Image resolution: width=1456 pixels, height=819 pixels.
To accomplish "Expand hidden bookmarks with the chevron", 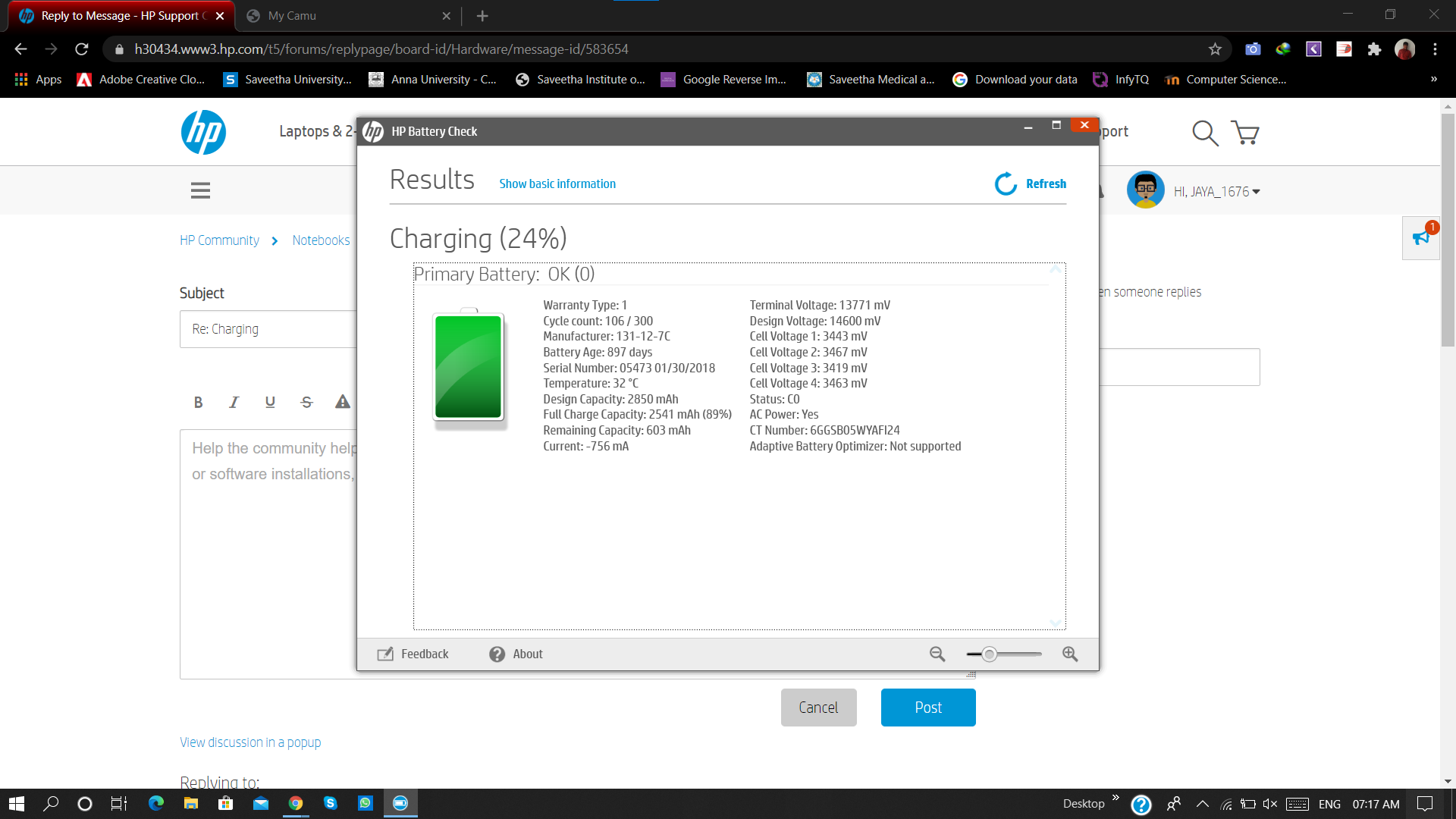I will pos(1435,79).
